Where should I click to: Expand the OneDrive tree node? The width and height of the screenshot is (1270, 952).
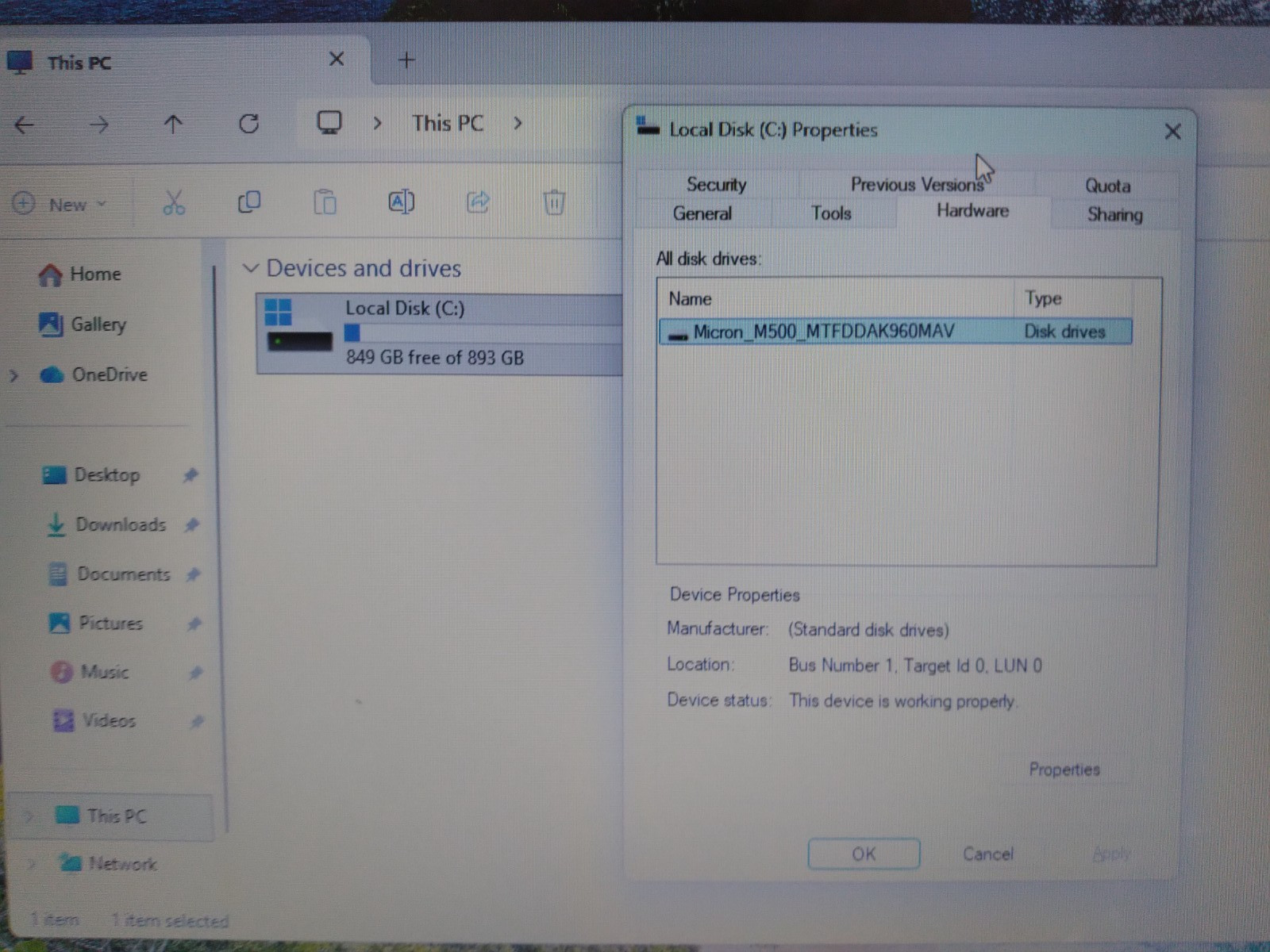(13, 375)
